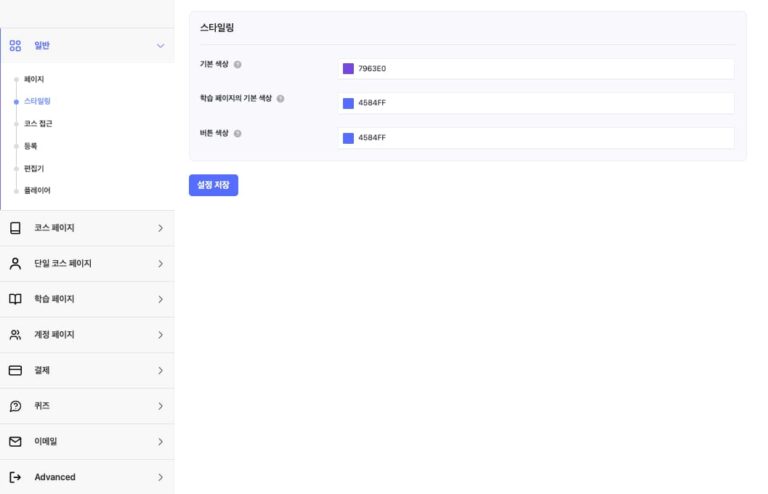Open the 페이지 submenu item

pyautogui.click(x=34, y=79)
